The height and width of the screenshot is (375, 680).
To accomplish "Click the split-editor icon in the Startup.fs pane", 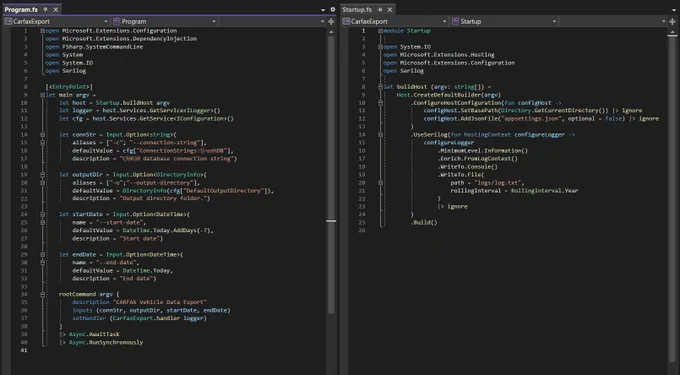I will click(672, 21).
